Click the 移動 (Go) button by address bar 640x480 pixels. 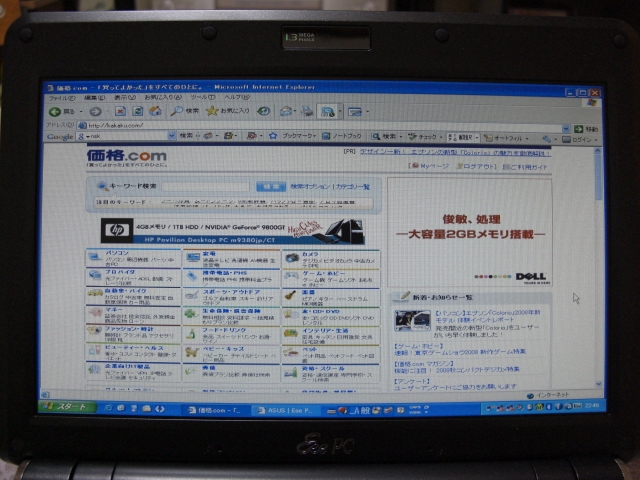point(586,129)
